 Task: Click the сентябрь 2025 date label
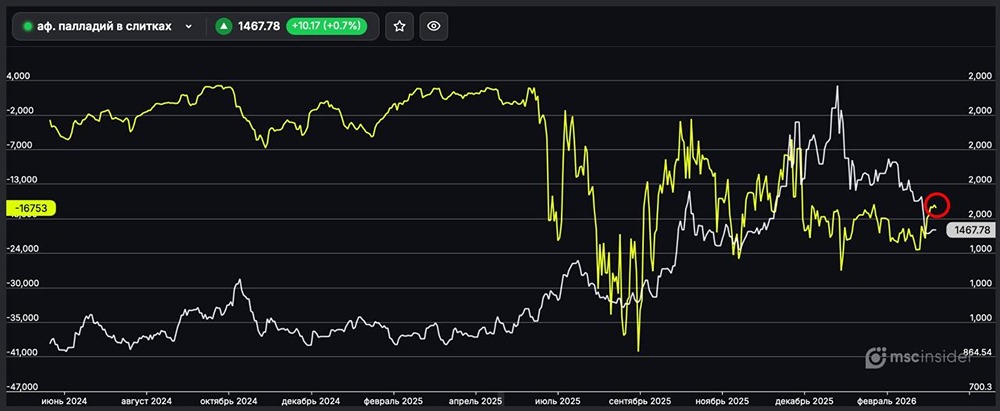tap(640, 401)
